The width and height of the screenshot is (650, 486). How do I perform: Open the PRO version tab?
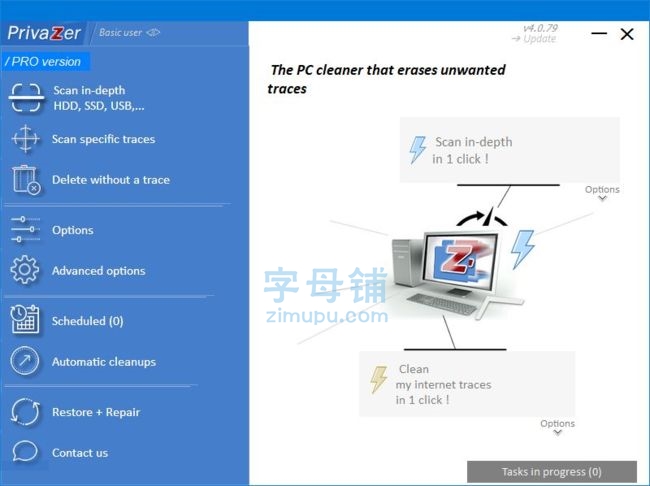[x=44, y=62]
